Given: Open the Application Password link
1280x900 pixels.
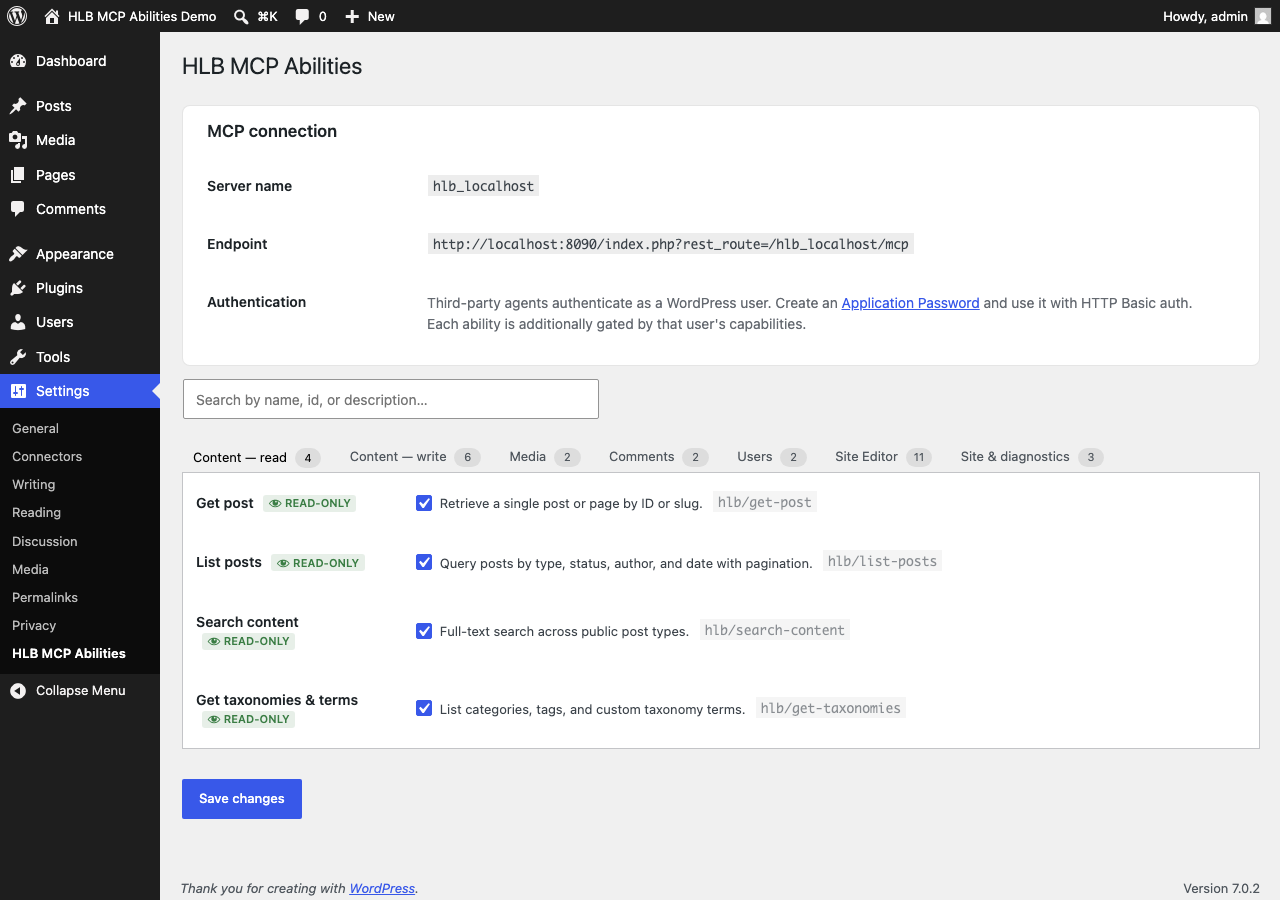Looking at the screenshot, I should 910,303.
